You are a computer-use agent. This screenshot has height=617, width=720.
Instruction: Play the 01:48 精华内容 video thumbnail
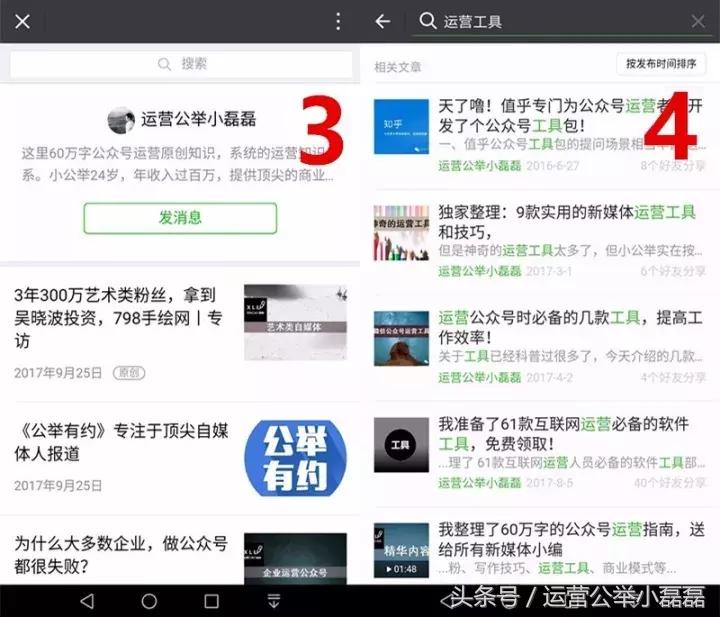tap(401, 550)
